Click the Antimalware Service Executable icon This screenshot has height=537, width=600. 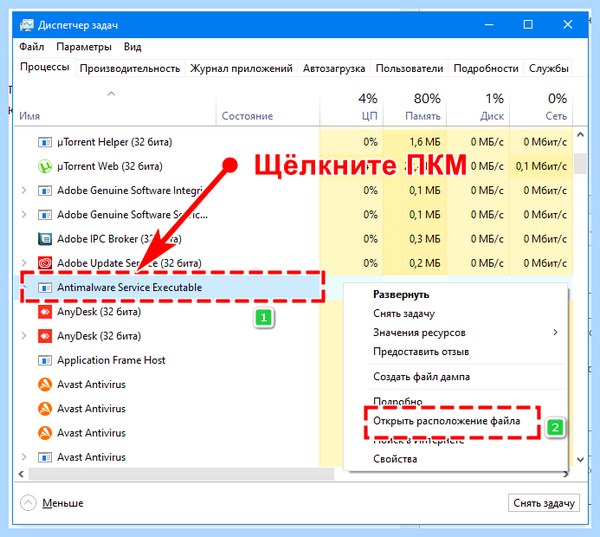coord(45,287)
